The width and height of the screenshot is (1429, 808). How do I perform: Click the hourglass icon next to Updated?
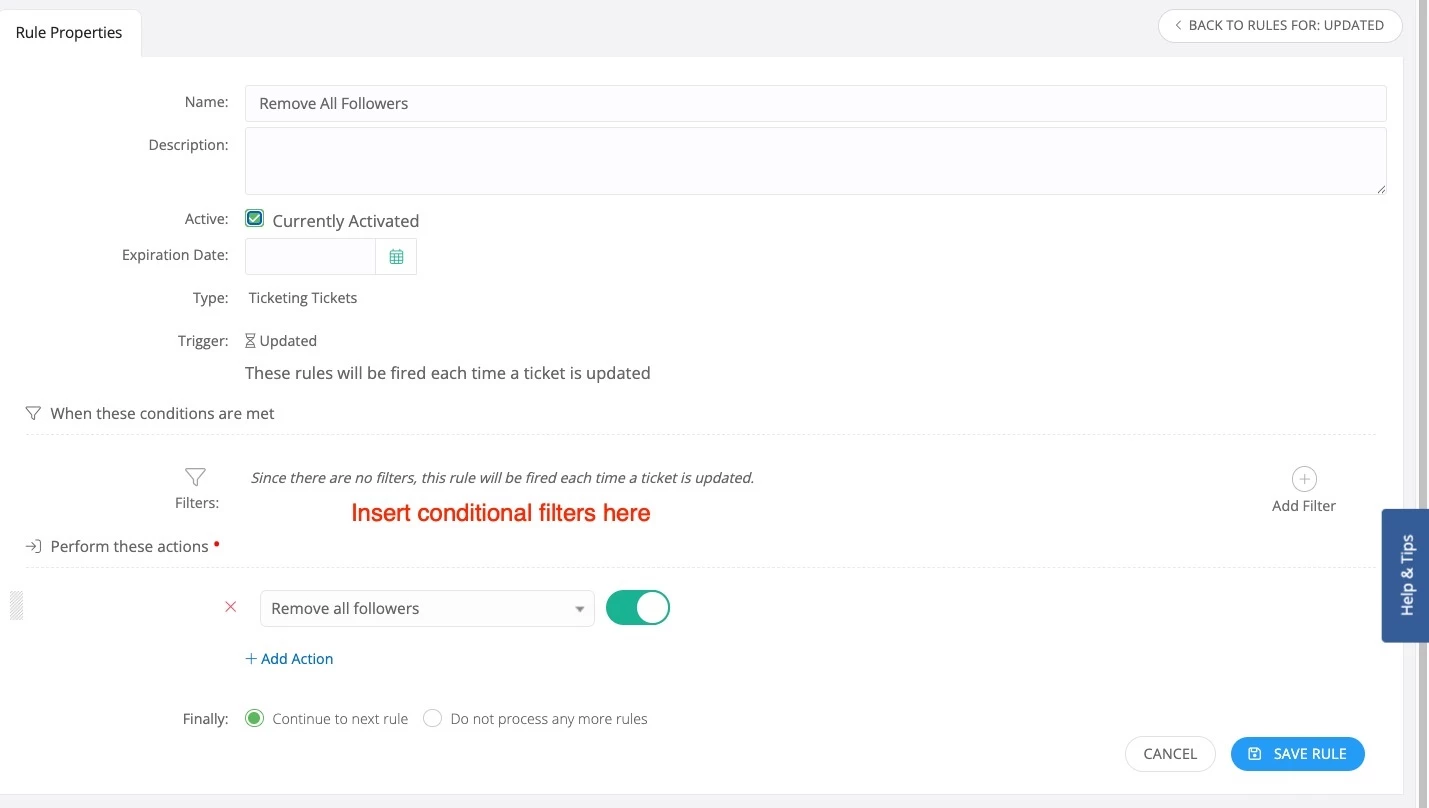(x=250, y=341)
